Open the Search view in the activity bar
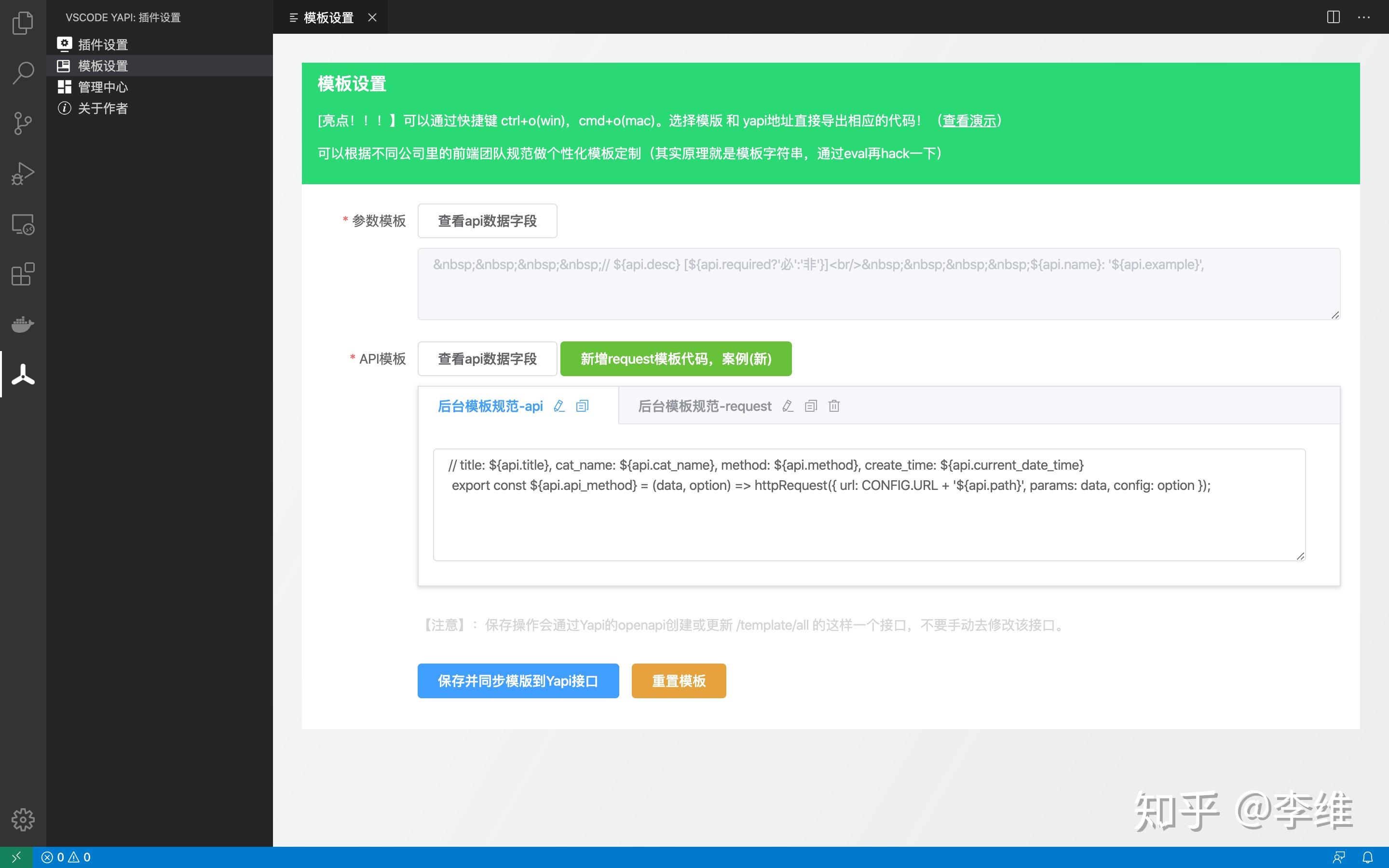 pyautogui.click(x=22, y=72)
